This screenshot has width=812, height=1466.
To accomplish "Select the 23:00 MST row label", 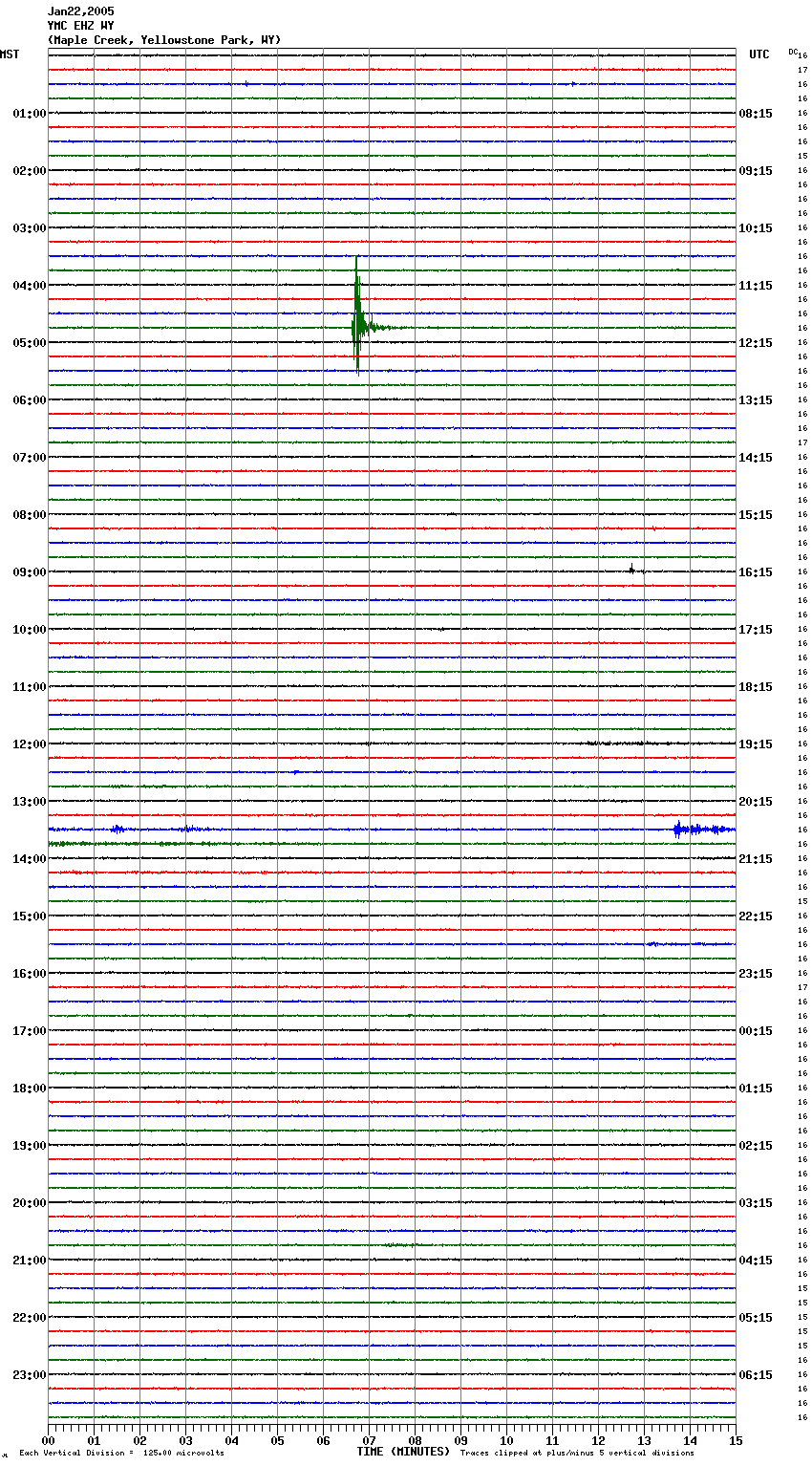I will coord(30,1375).
